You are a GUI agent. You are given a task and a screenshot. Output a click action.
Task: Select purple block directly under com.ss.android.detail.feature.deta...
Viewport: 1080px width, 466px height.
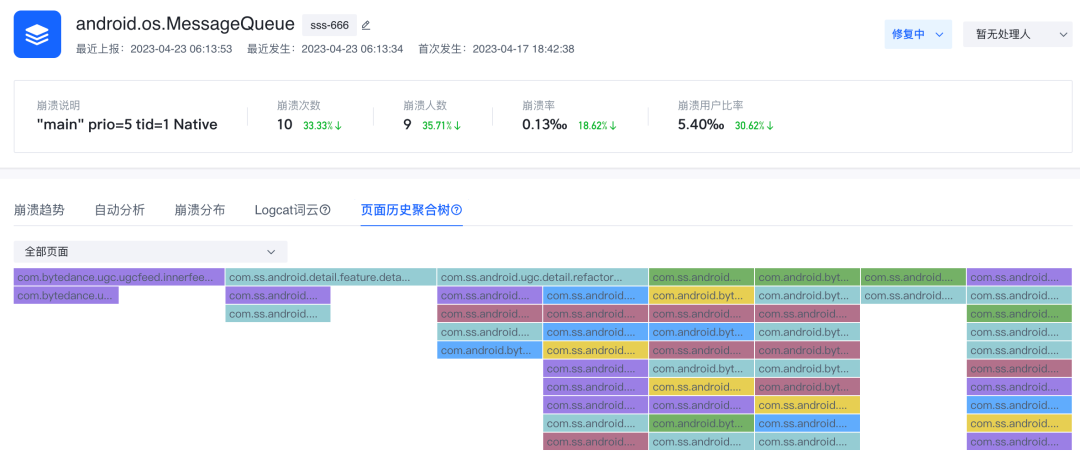point(278,295)
